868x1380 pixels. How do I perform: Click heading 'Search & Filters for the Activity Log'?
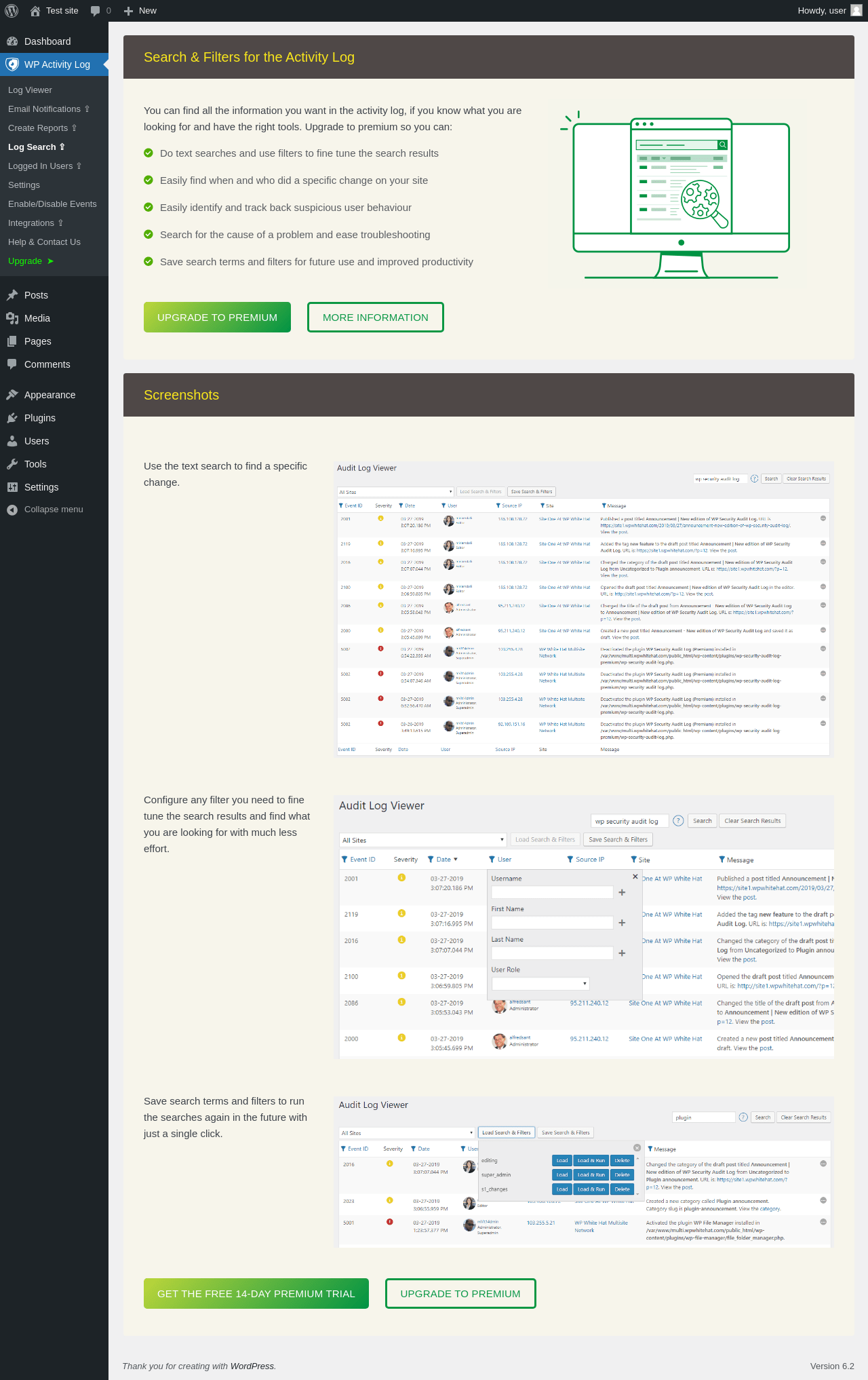pyautogui.click(x=249, y=57)
